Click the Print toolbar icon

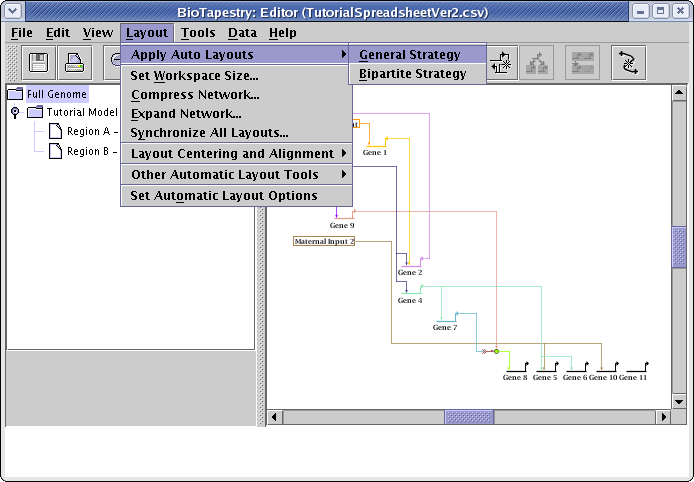[x=75, y=63]
